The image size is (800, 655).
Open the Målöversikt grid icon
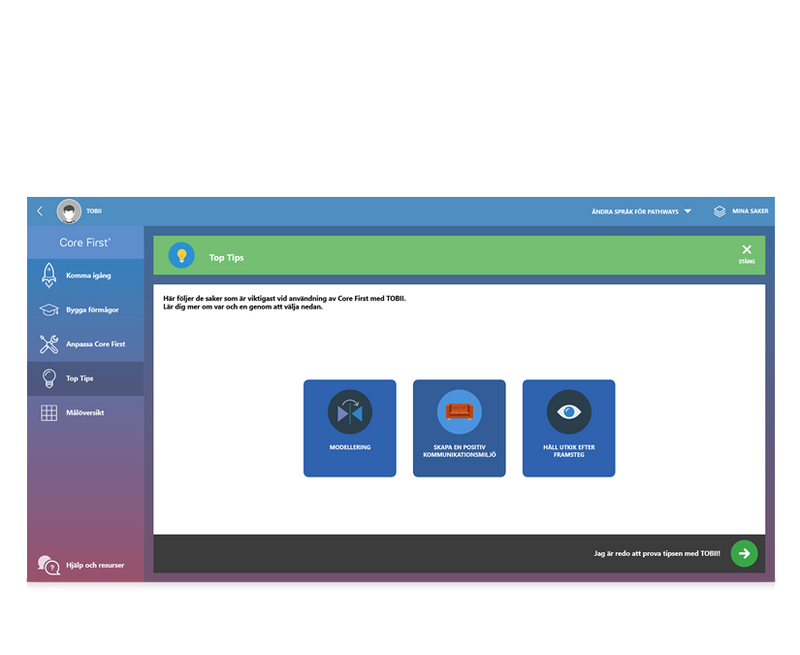click(x=49, y=413)
